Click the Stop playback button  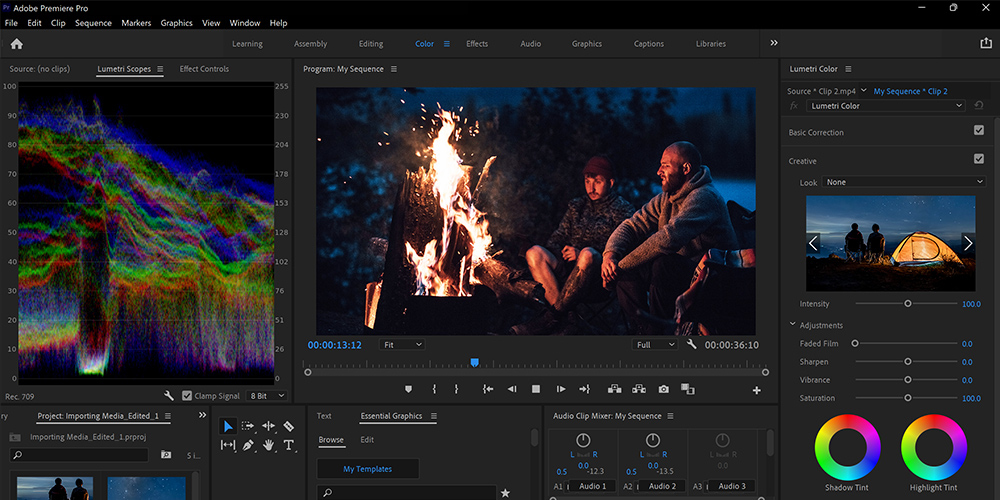[x=536, y=389]
